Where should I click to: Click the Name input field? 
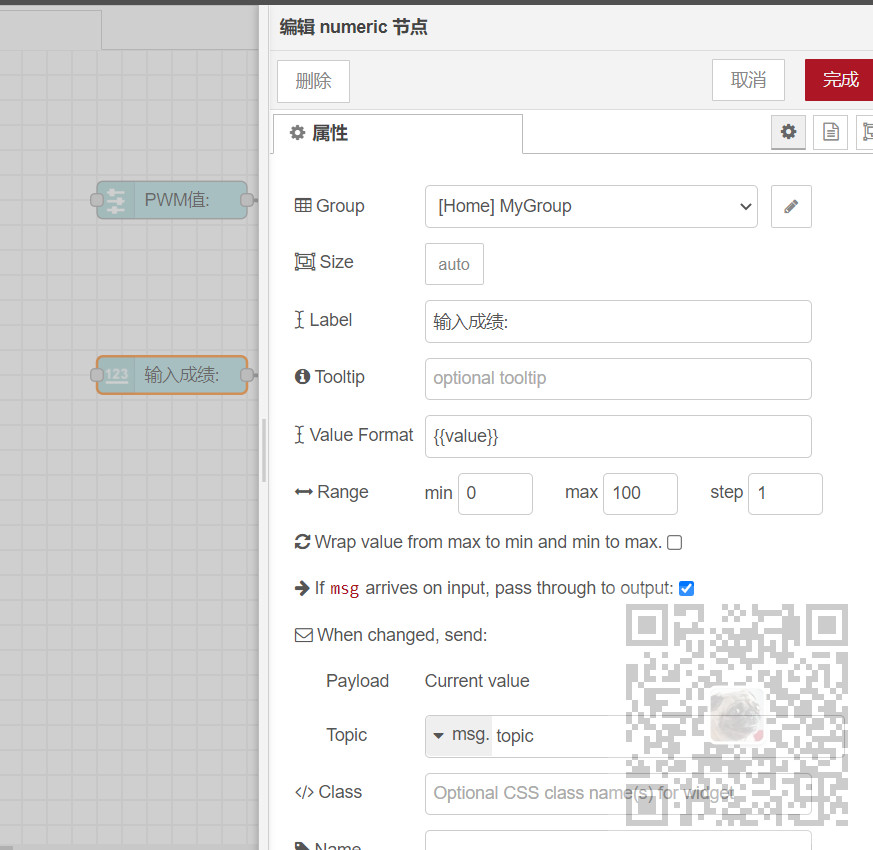click(x=618, y=841)
